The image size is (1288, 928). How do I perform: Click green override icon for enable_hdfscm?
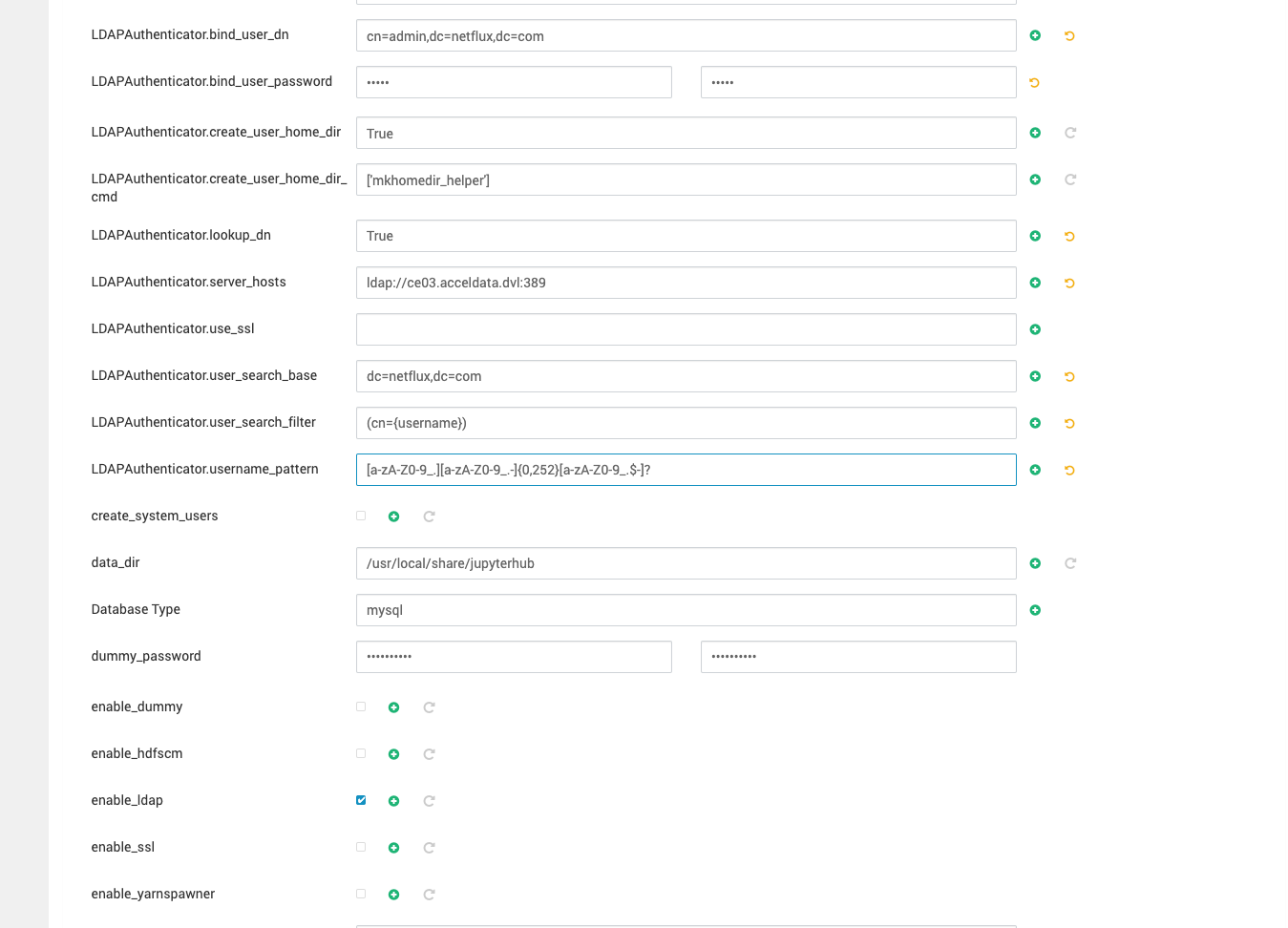pyautogui.click(x=393, y=754)
